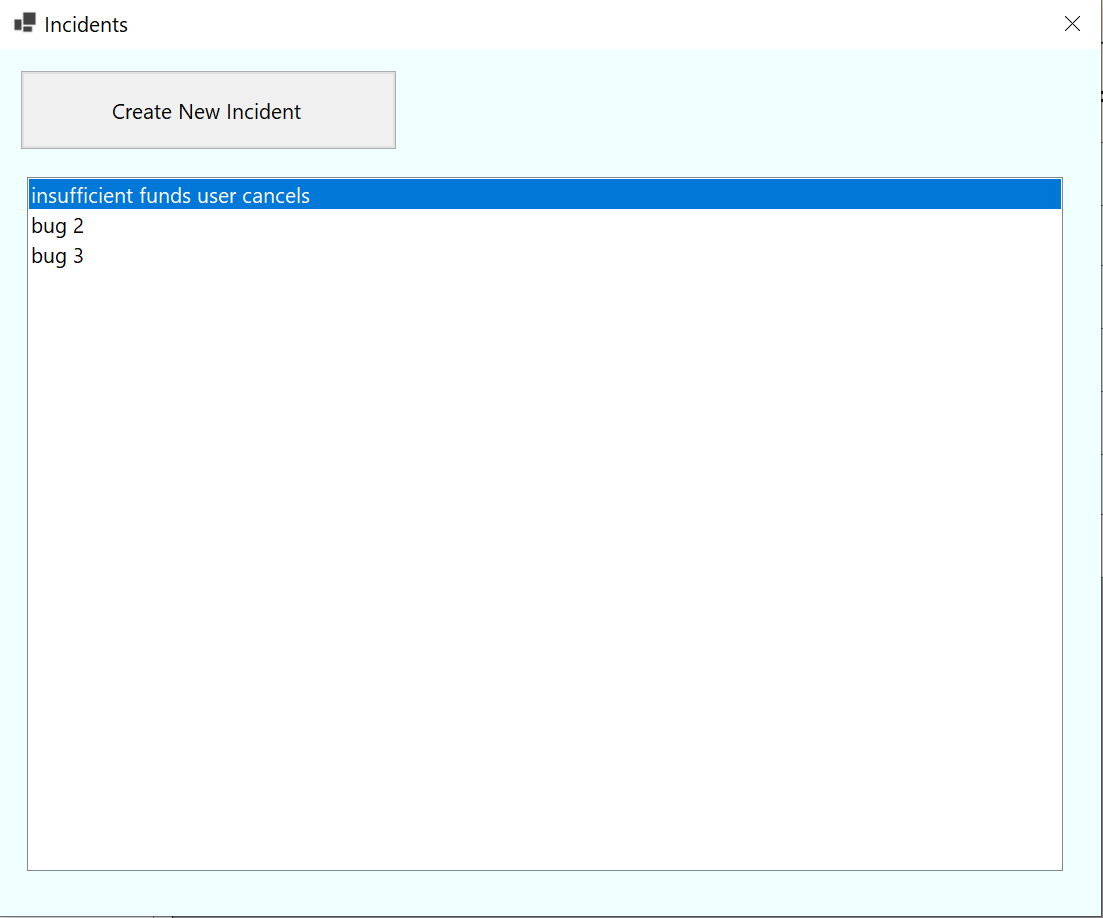Click empty space right of 'bug 2' row
The image size is (1103, 918).
point(600,226)
